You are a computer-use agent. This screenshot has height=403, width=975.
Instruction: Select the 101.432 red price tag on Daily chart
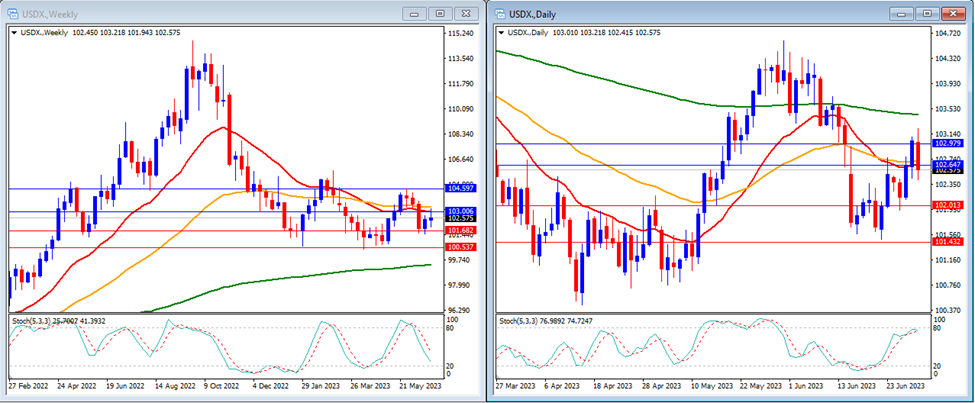tap(948, 242)
